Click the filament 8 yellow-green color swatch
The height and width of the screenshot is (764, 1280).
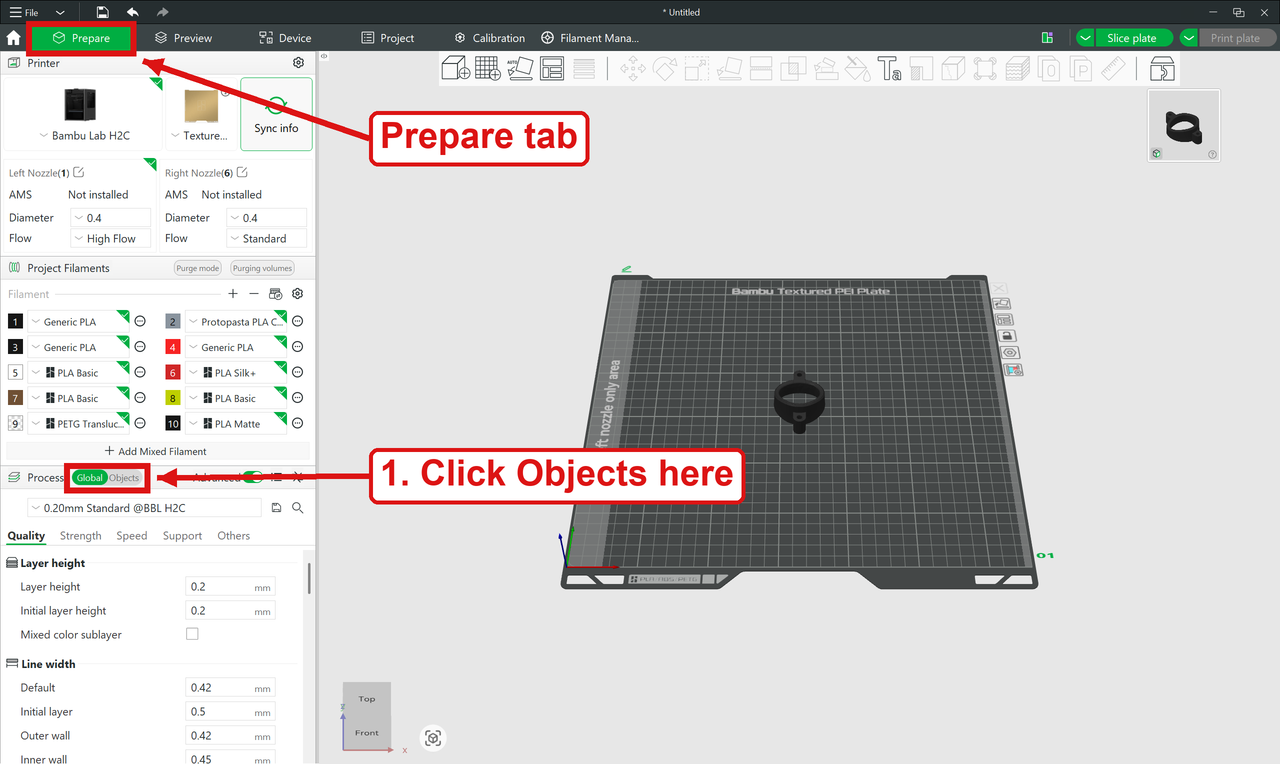[x=172, y=398]
